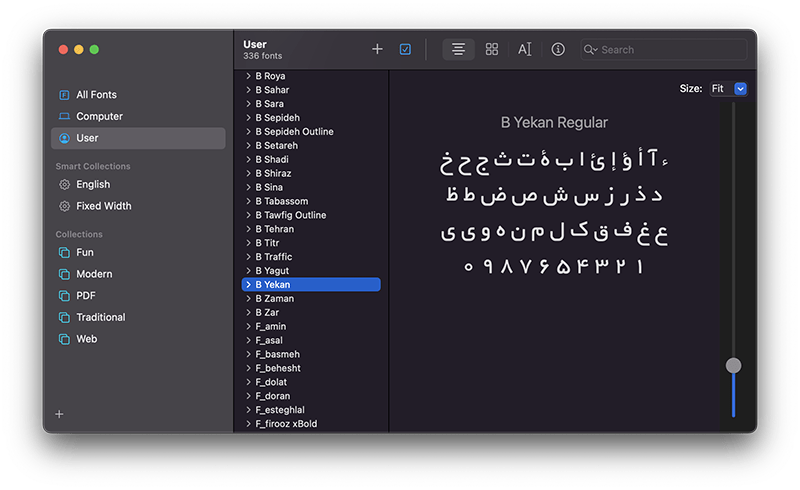Click the Fun collection icon

(x=64, y=253)
